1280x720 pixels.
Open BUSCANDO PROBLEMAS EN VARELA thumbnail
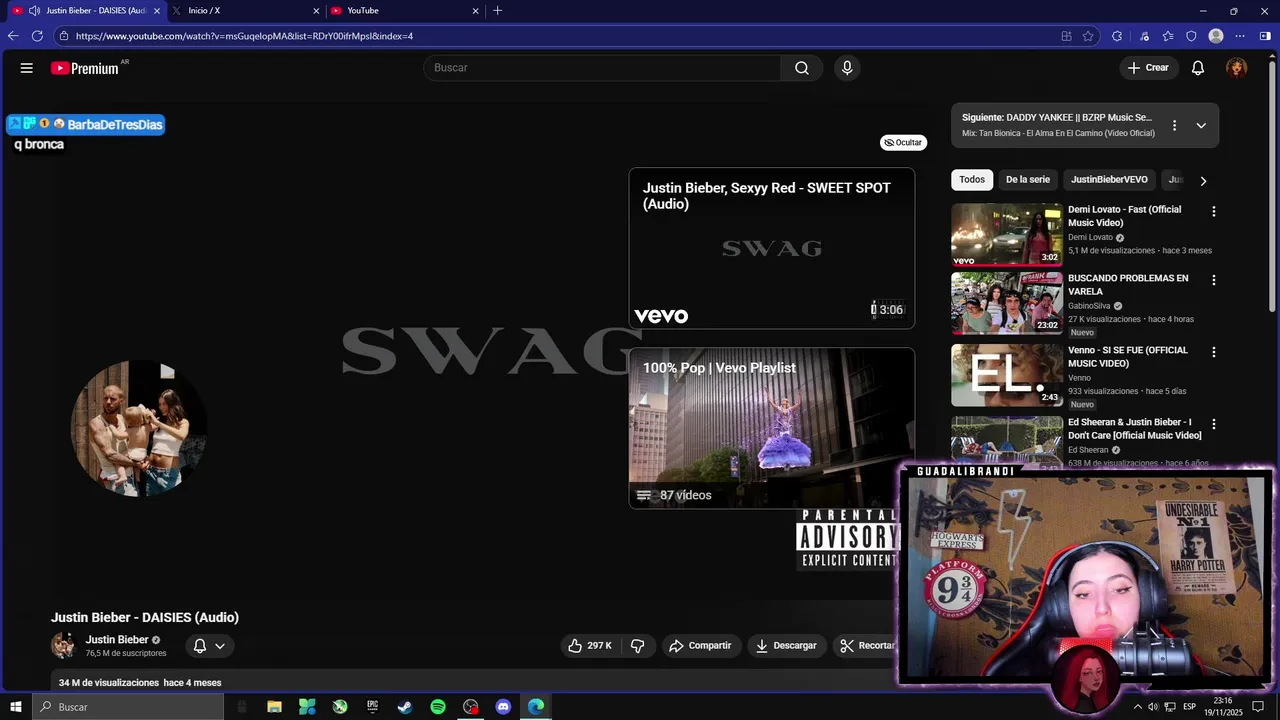[x=1007, y=303]
